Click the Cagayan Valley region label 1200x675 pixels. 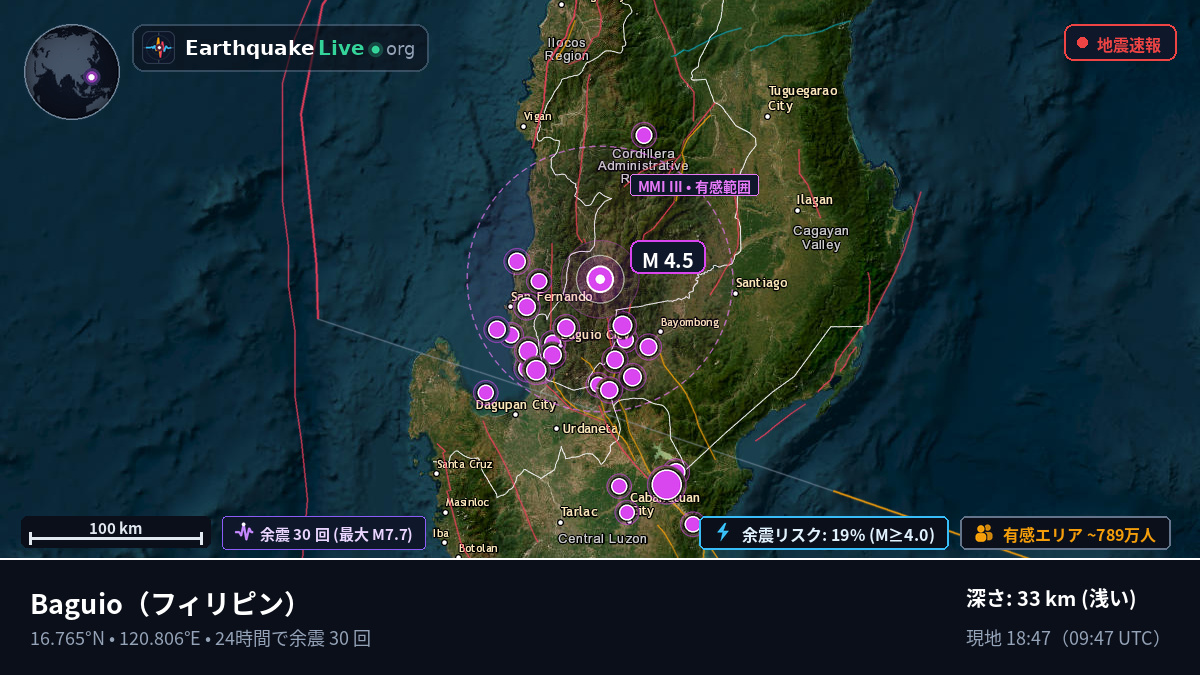821,237
